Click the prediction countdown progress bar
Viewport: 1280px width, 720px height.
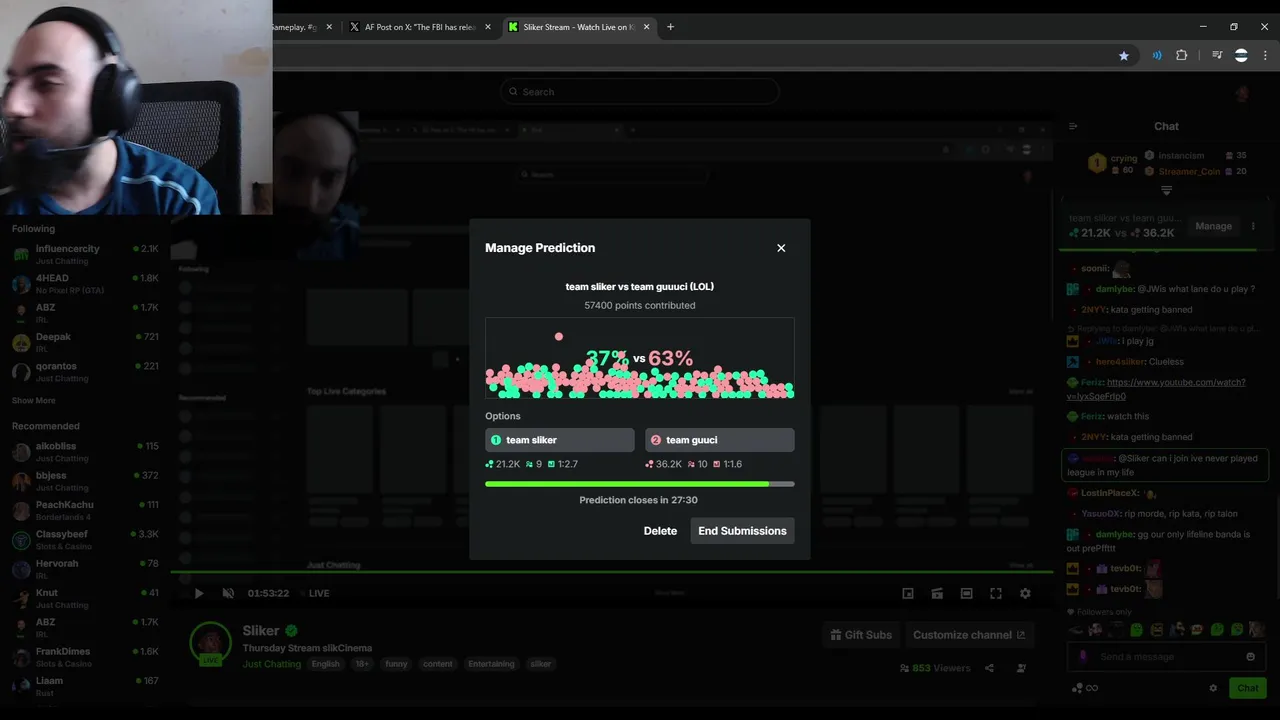pyautogui.click(x=640, y=484)
